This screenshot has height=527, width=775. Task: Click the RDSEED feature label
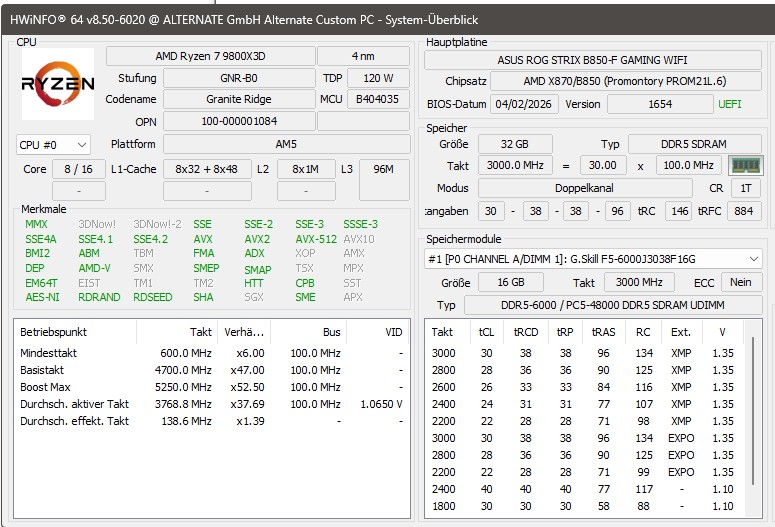(x=152, y=297)
